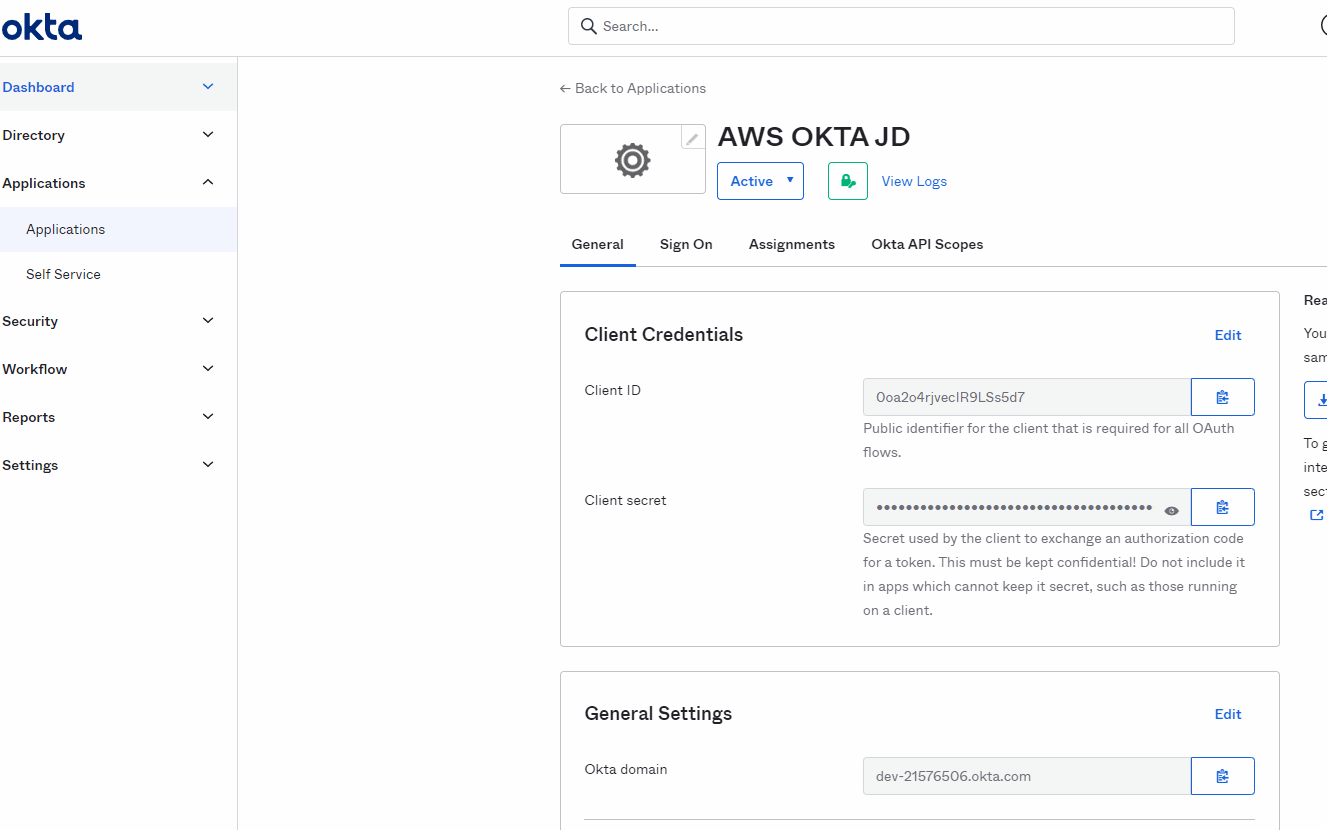Go to Dashboard in sidebar
Viewport: 1327px width, 830px height.
coord(38,87)
